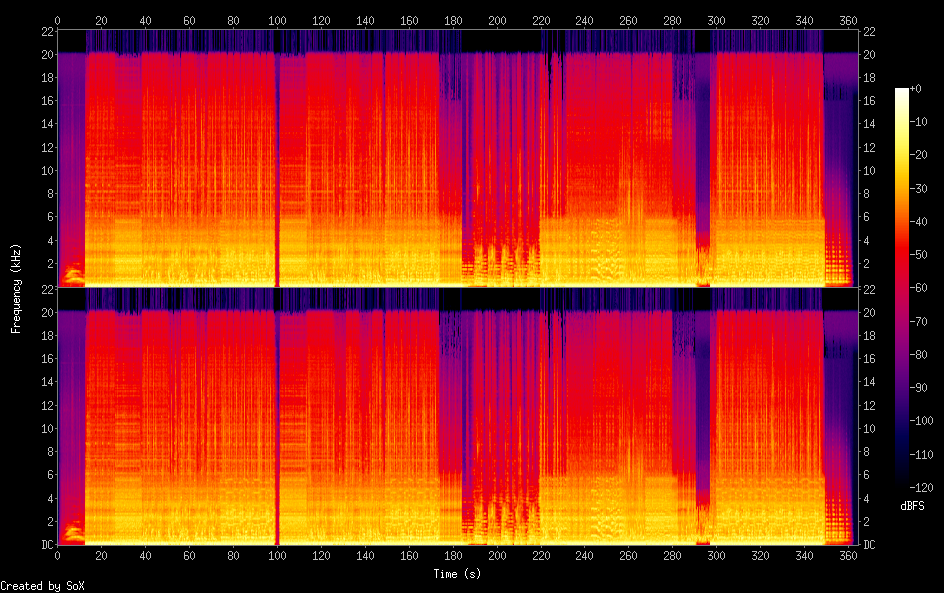Image resolution: width=944 pixels, height=593 pixels.
Task: Click '0' on the bottom time axis
Action: click(57, 556)
